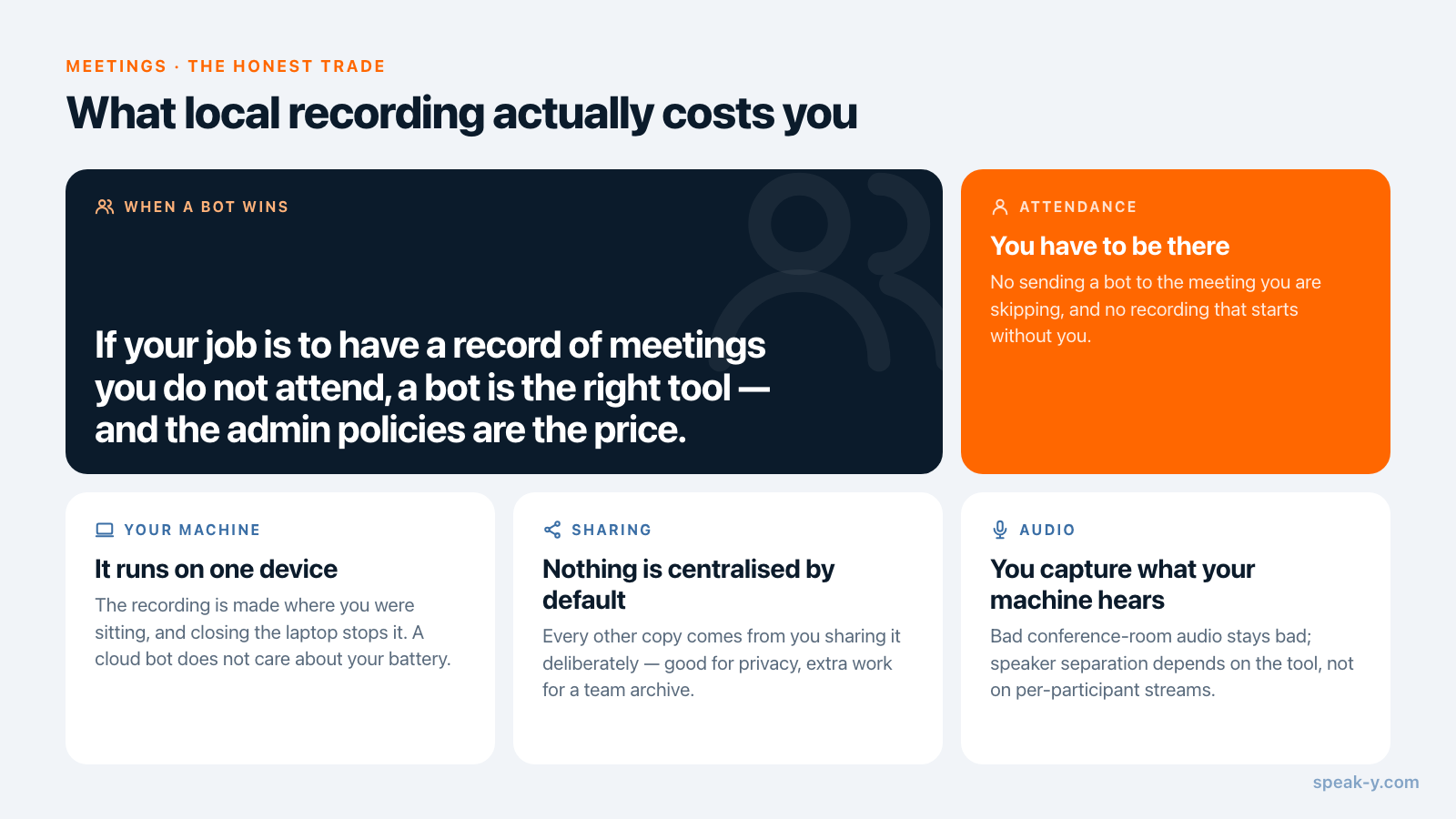Select the main title 'What local recording actually costs you'

[x=462, y=115]
